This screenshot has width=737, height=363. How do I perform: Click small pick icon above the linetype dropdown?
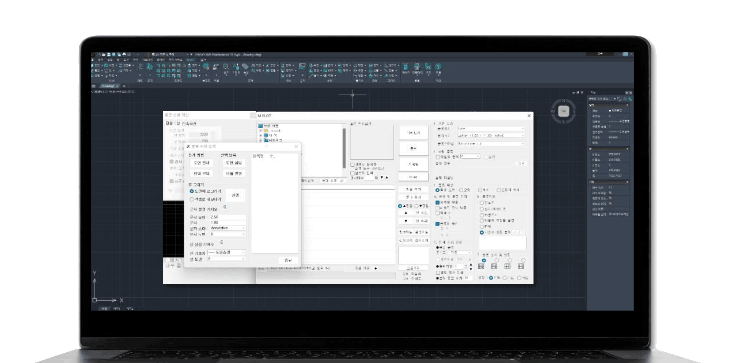click(221, 243)
